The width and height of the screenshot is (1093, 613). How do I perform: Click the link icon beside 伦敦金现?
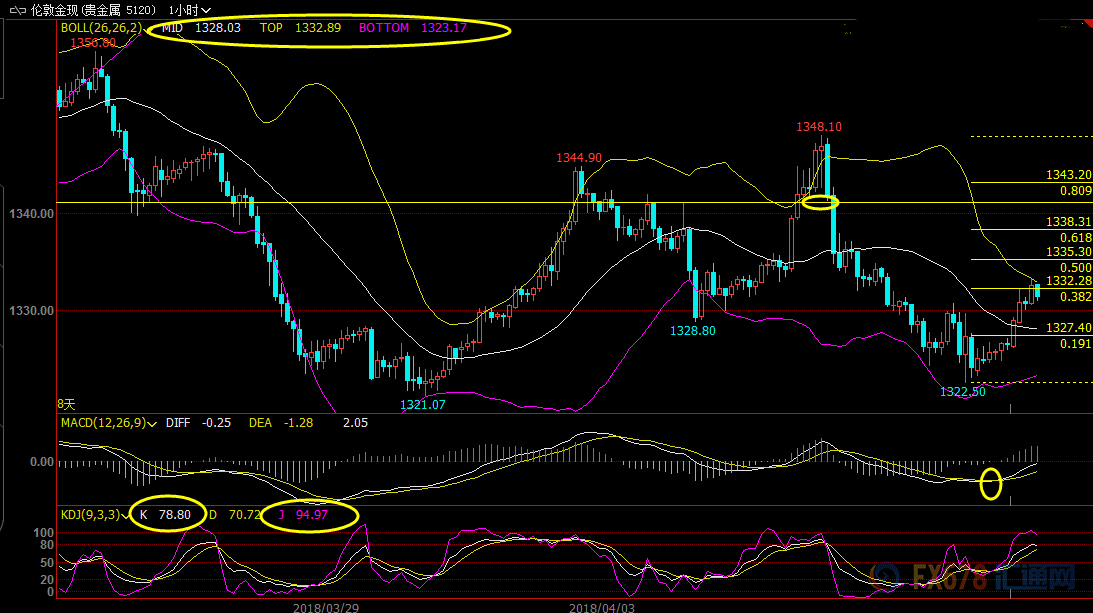pyautogui.click(x=15, y=9)
